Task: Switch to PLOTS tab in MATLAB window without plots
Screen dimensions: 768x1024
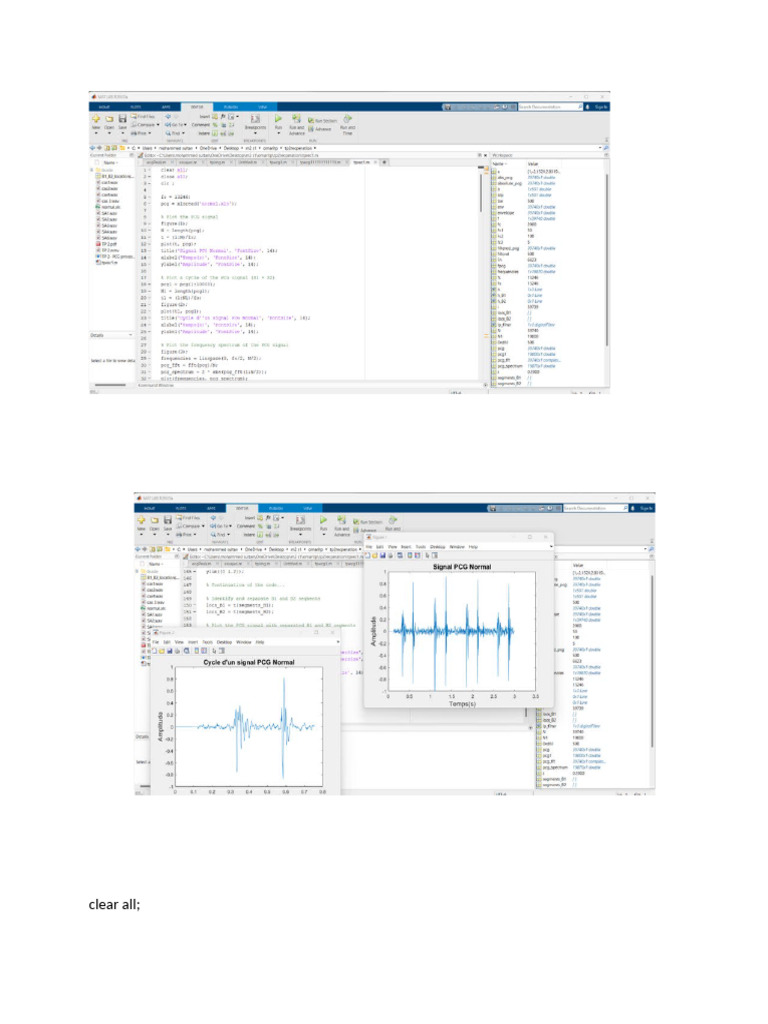Action: coord(135,107)
